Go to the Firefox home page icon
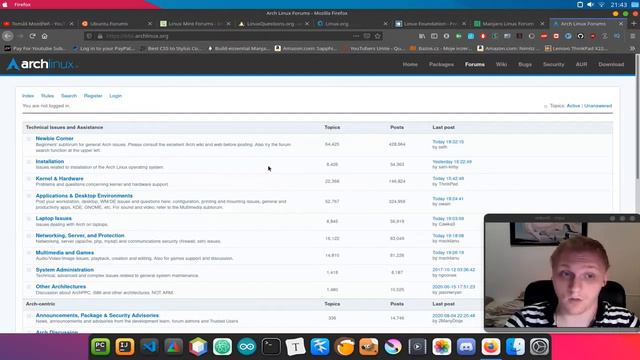Screen dimensions: 640x360 44,36
